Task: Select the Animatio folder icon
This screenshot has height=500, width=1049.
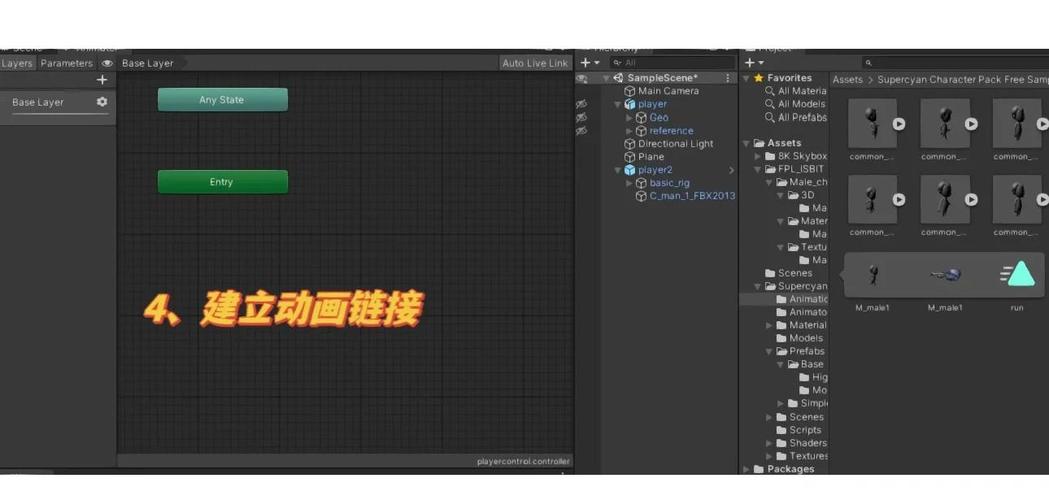Action: click(781, 299)
